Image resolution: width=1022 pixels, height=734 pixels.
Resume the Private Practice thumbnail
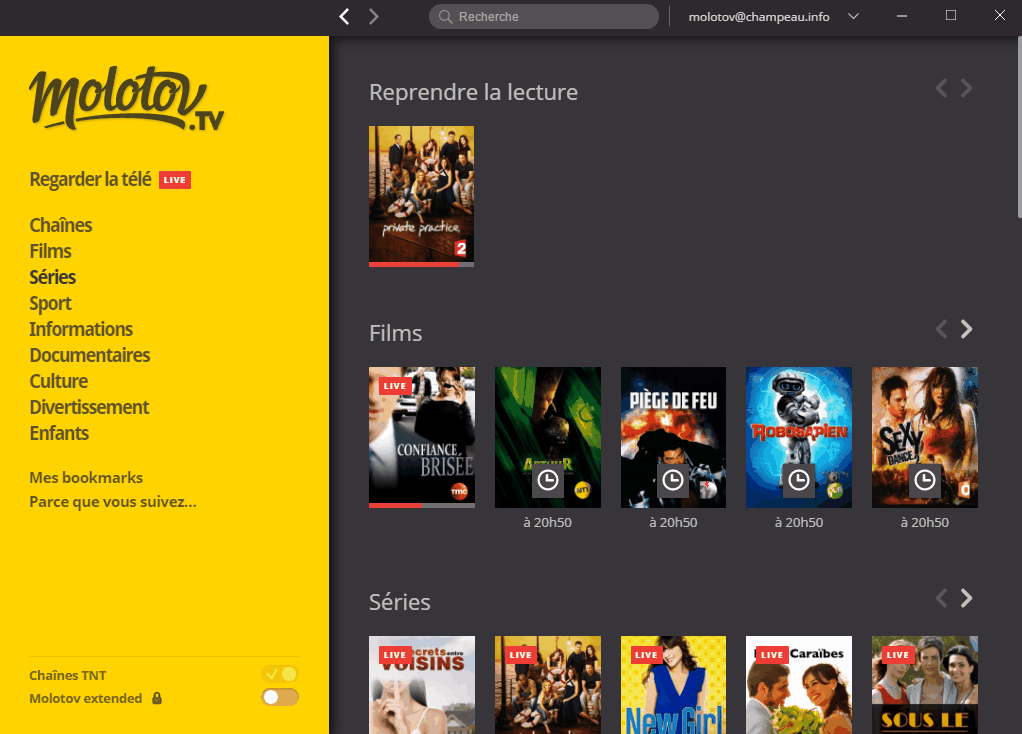click(x=421, y=194)
